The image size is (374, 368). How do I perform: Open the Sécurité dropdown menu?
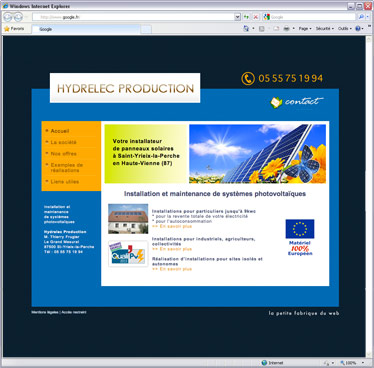click(324, 29)
